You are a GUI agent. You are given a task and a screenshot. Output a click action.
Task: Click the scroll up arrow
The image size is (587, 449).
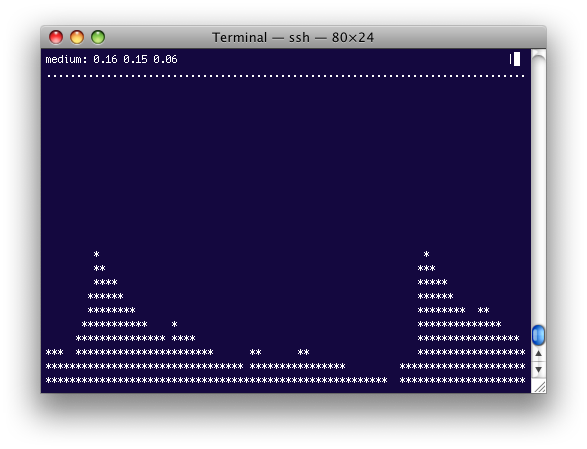tap(538, 353)
